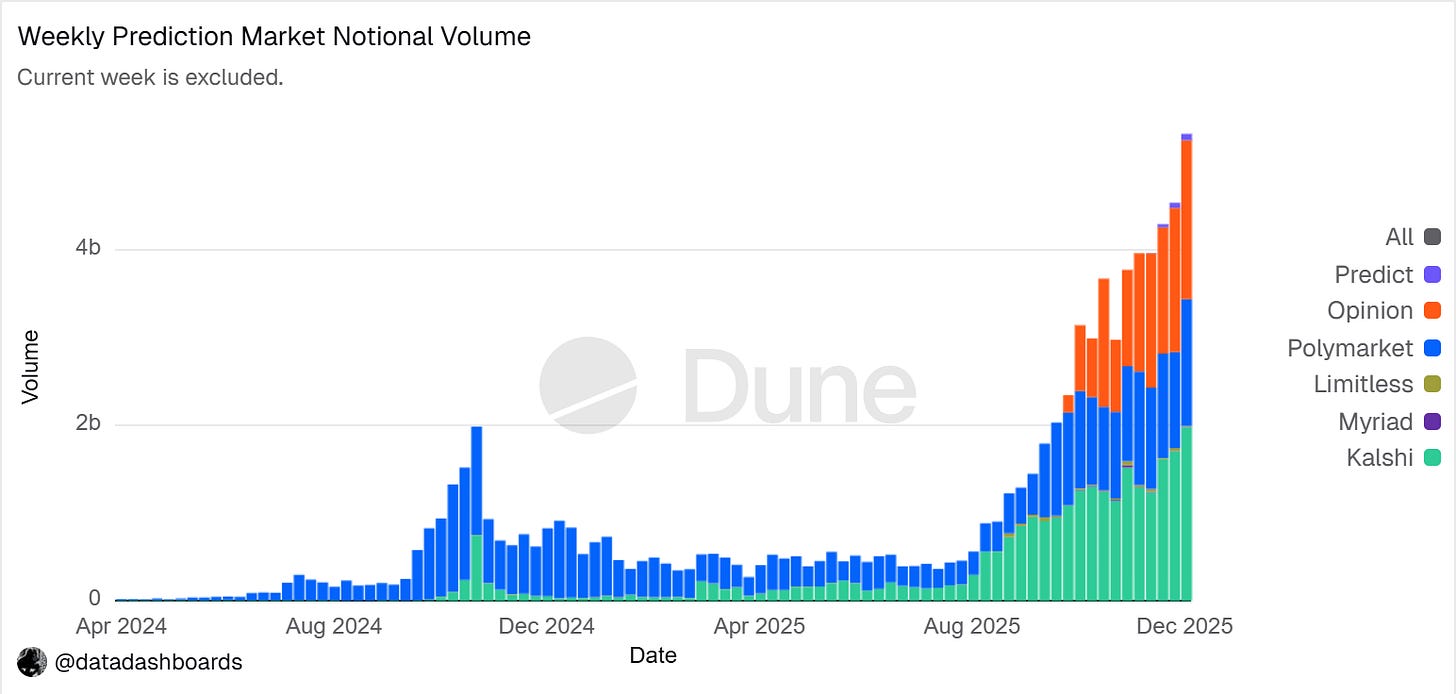Click the 4b y-axis label
This screenshot has height=694, width=1456.
[88, 249]
